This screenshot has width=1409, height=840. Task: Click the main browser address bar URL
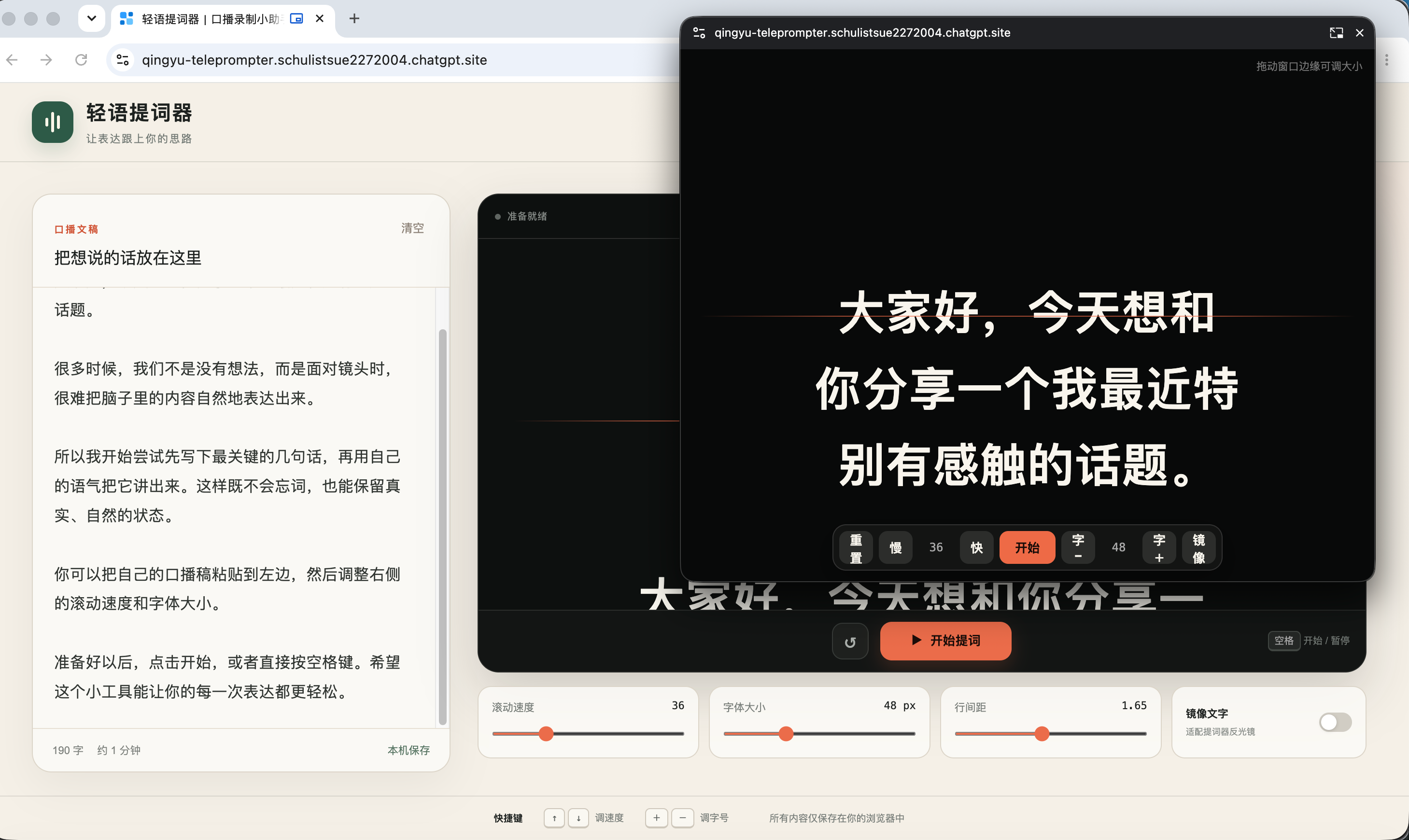314,60
